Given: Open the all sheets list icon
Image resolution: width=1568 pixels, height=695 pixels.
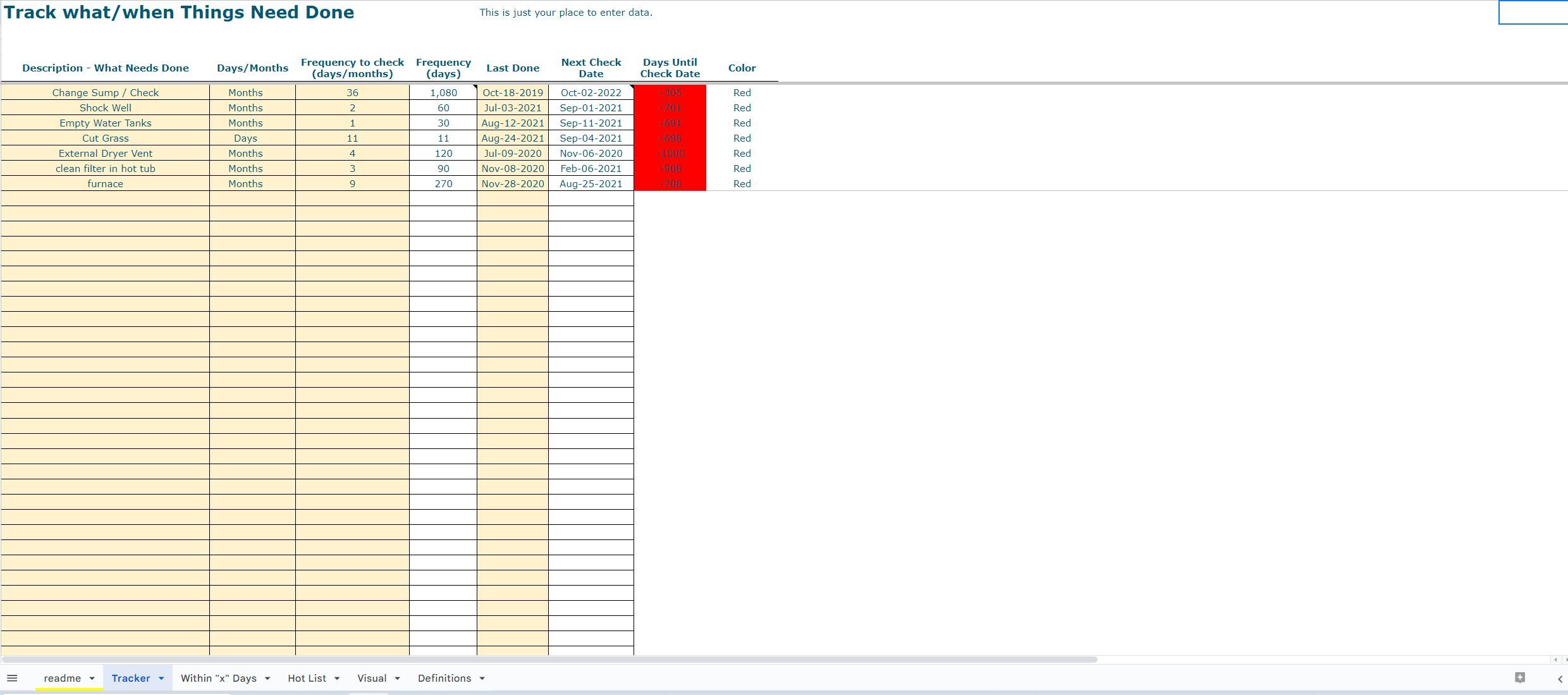Looking at the screenshot, I should point(12,678).
